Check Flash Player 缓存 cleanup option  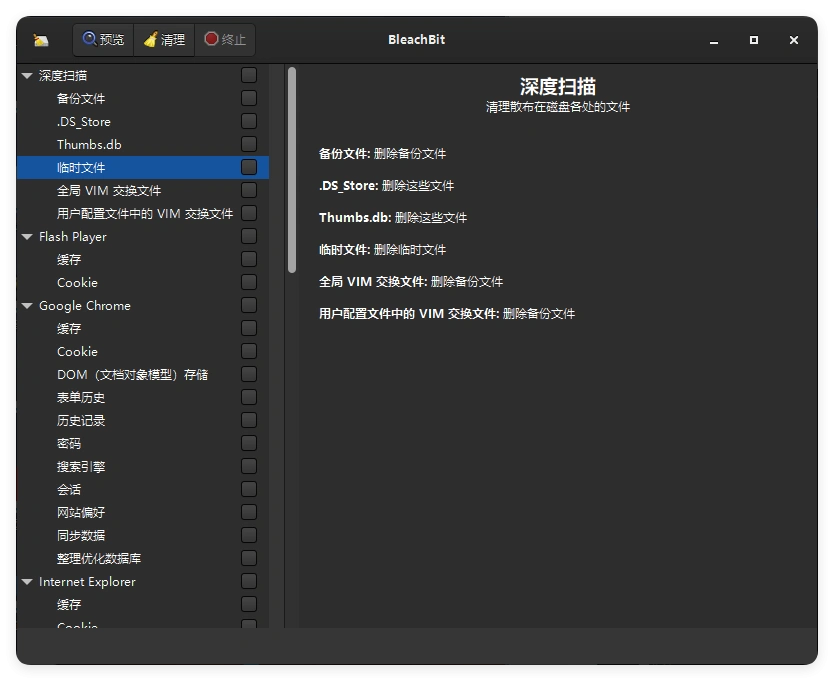point(248,259)
